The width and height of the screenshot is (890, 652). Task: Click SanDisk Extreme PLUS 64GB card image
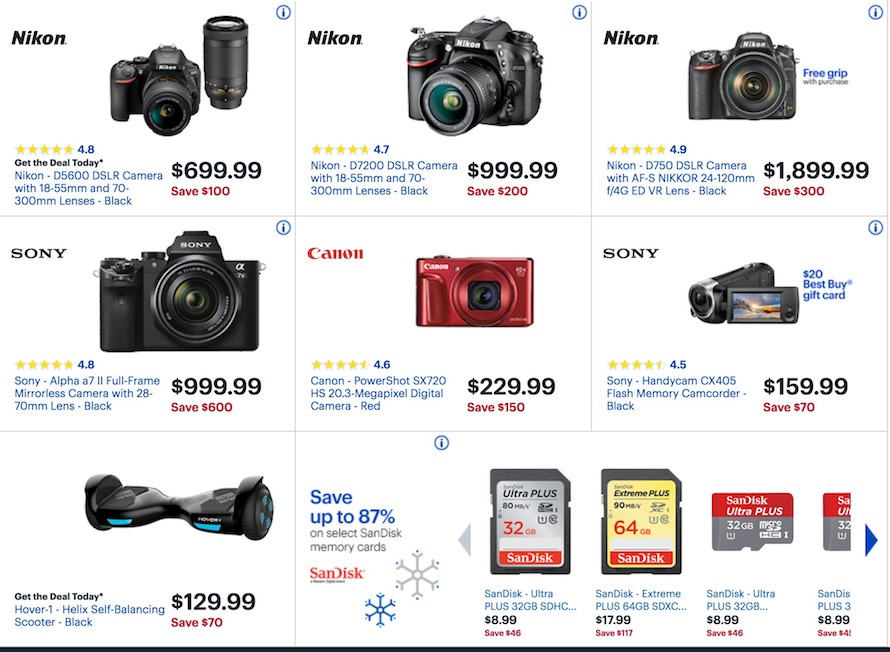(641, 522)
